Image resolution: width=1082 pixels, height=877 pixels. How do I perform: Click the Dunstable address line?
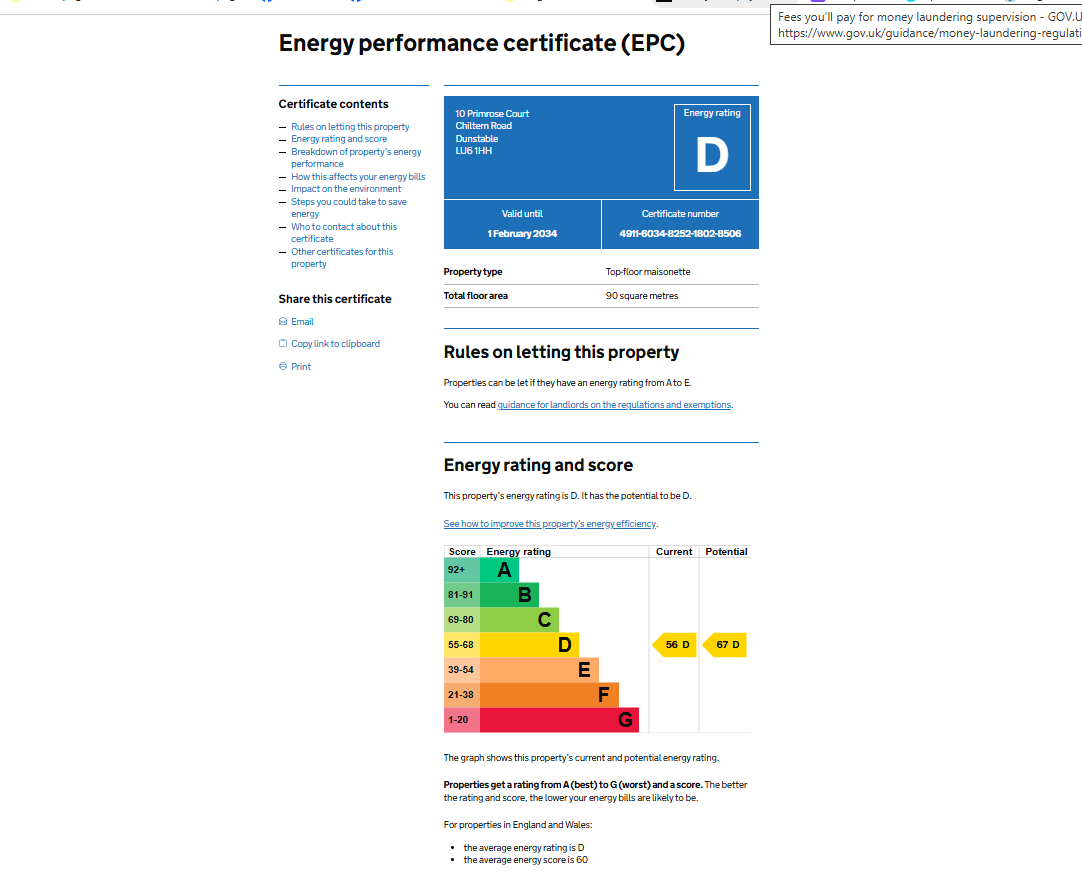point(477,139)
